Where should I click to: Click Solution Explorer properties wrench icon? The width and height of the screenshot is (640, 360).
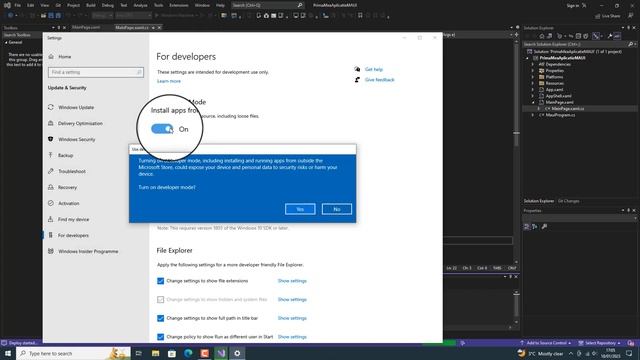[609, 36]
